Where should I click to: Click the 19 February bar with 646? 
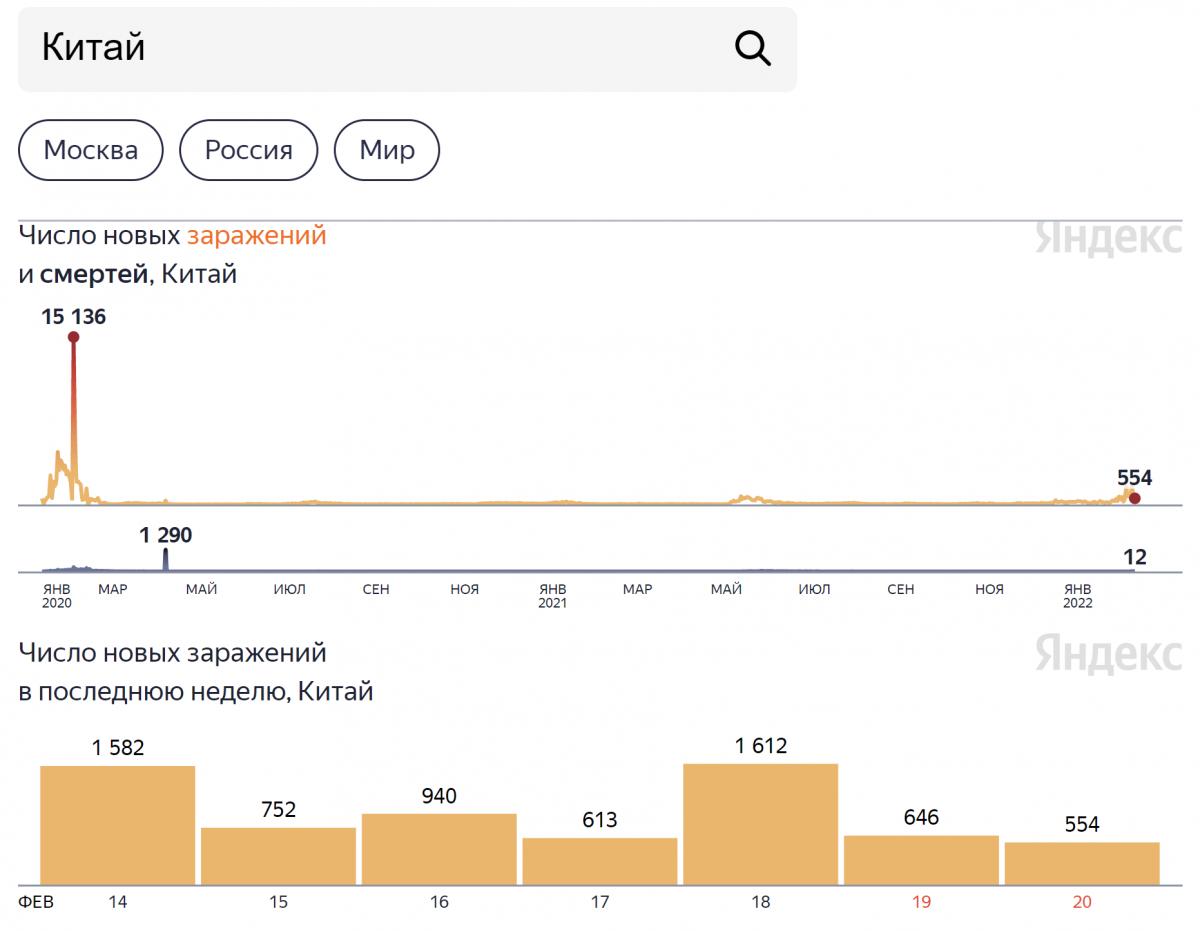coord(921,860)
